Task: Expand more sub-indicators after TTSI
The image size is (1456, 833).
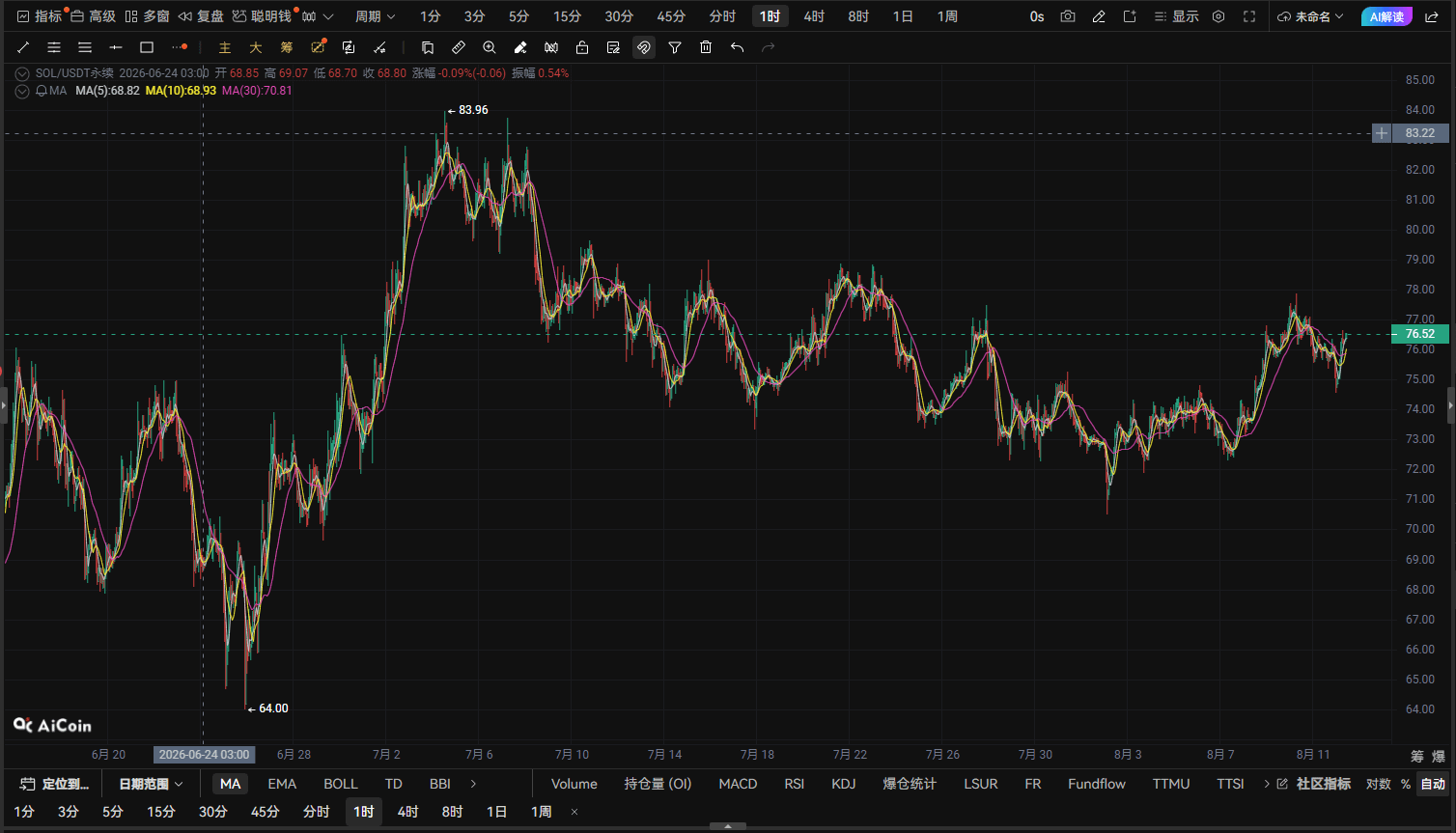Action: (x=1267, y=784)
